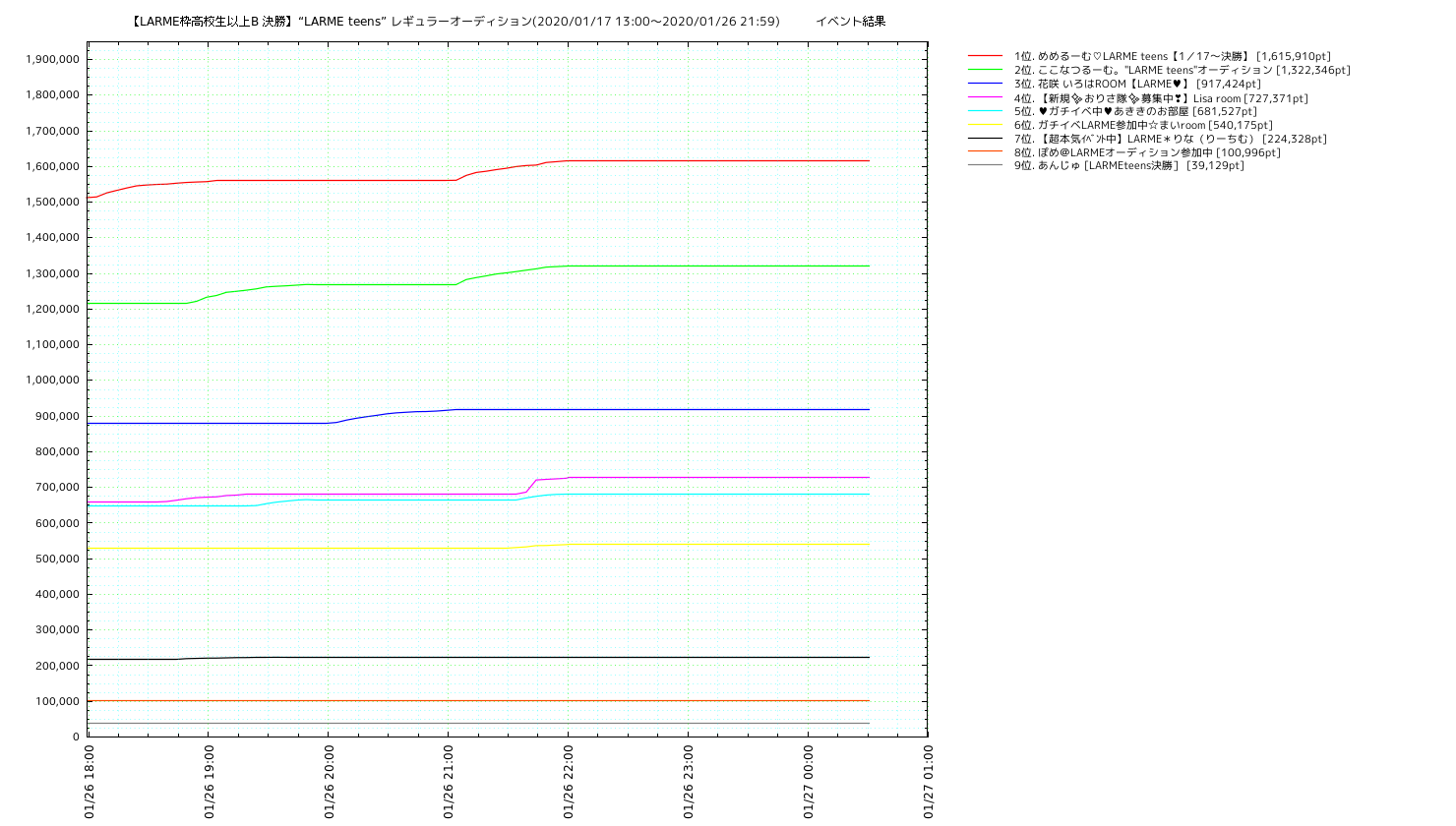Click legend entry '3位. 花咲 いろはROOM'

coord(1137,84)
